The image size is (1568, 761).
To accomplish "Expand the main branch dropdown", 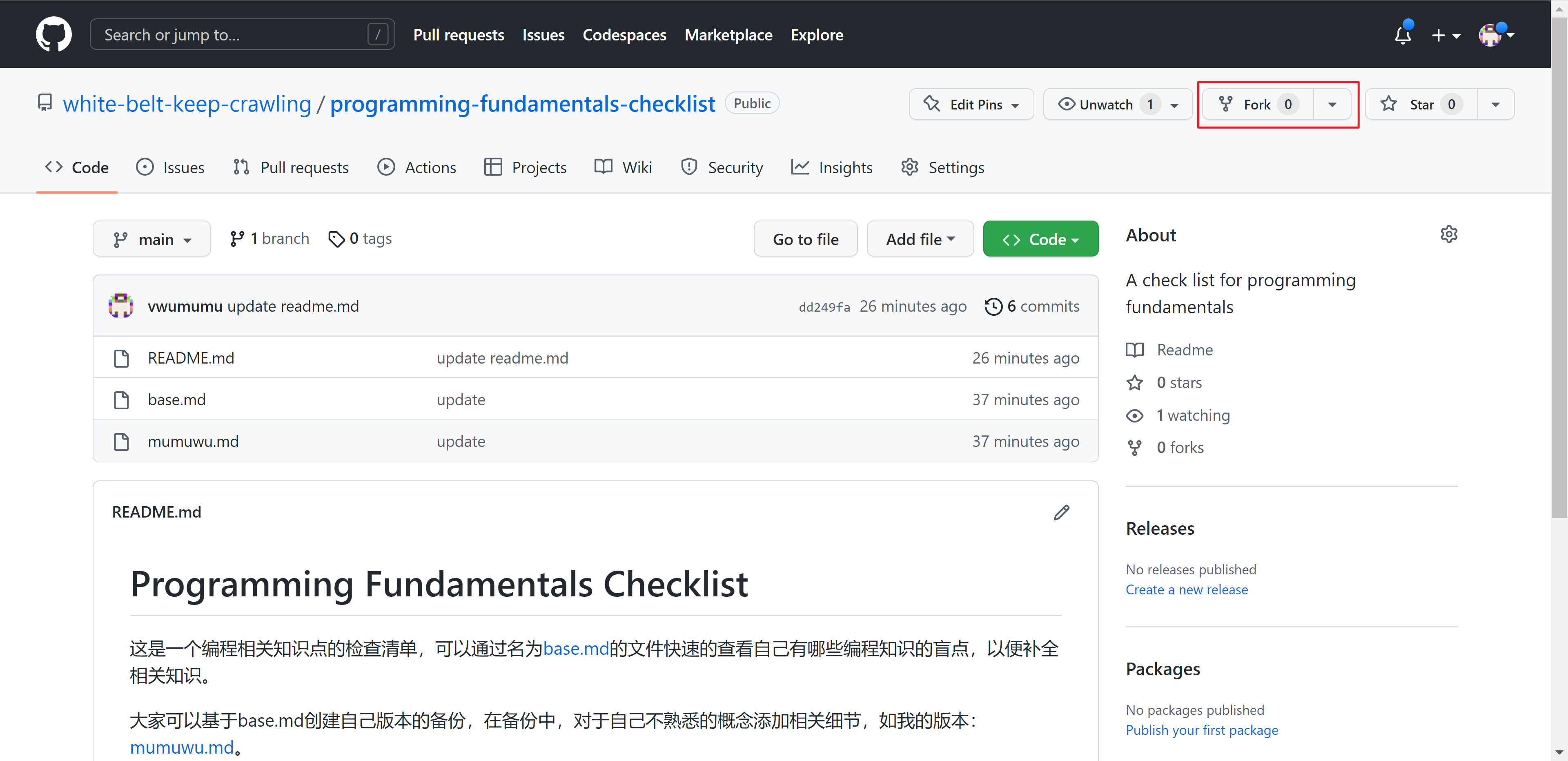I will pyautogui.click(x=151, y=239).
